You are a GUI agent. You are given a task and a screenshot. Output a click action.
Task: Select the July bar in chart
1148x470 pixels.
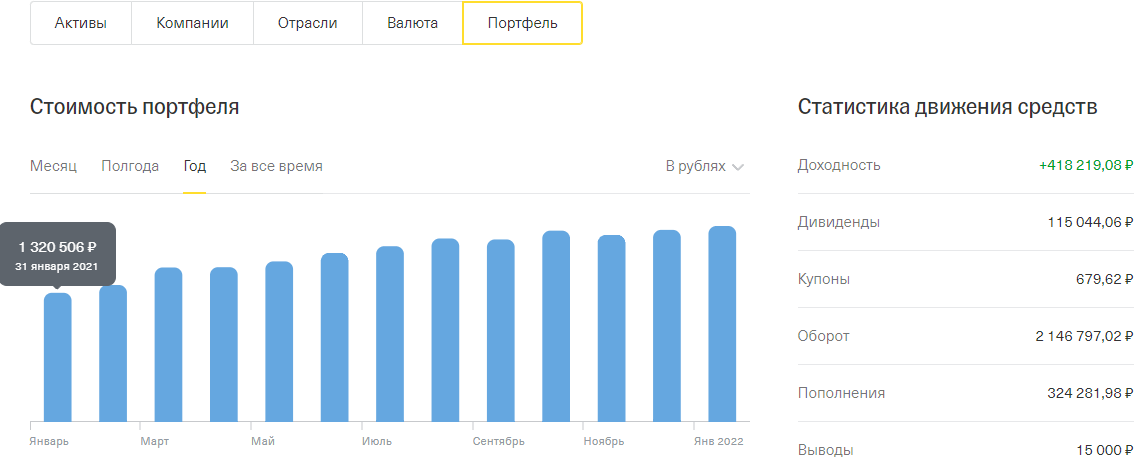[x=390, y=334]
